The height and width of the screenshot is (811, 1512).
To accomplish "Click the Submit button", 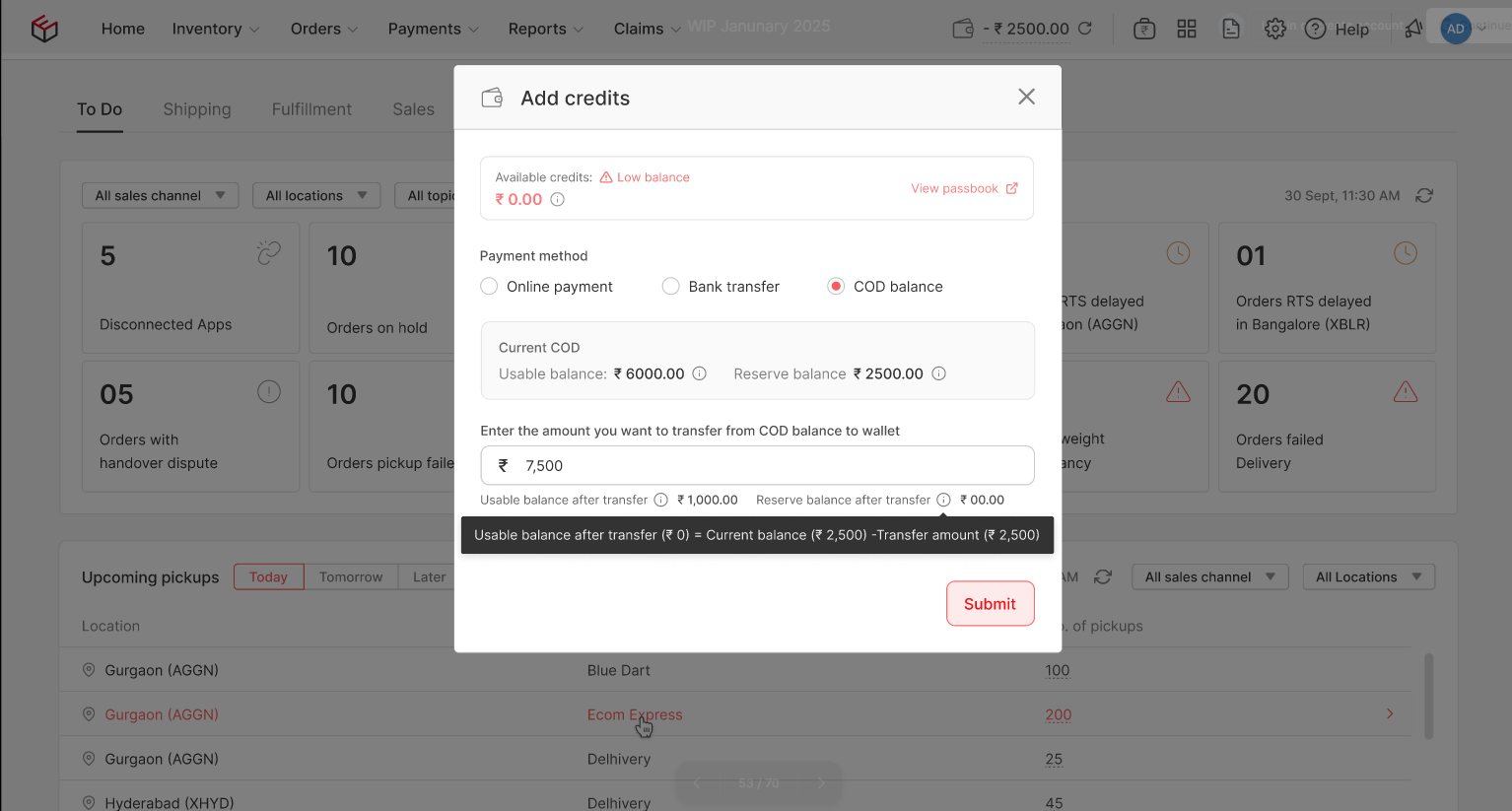I will [990, 604].
